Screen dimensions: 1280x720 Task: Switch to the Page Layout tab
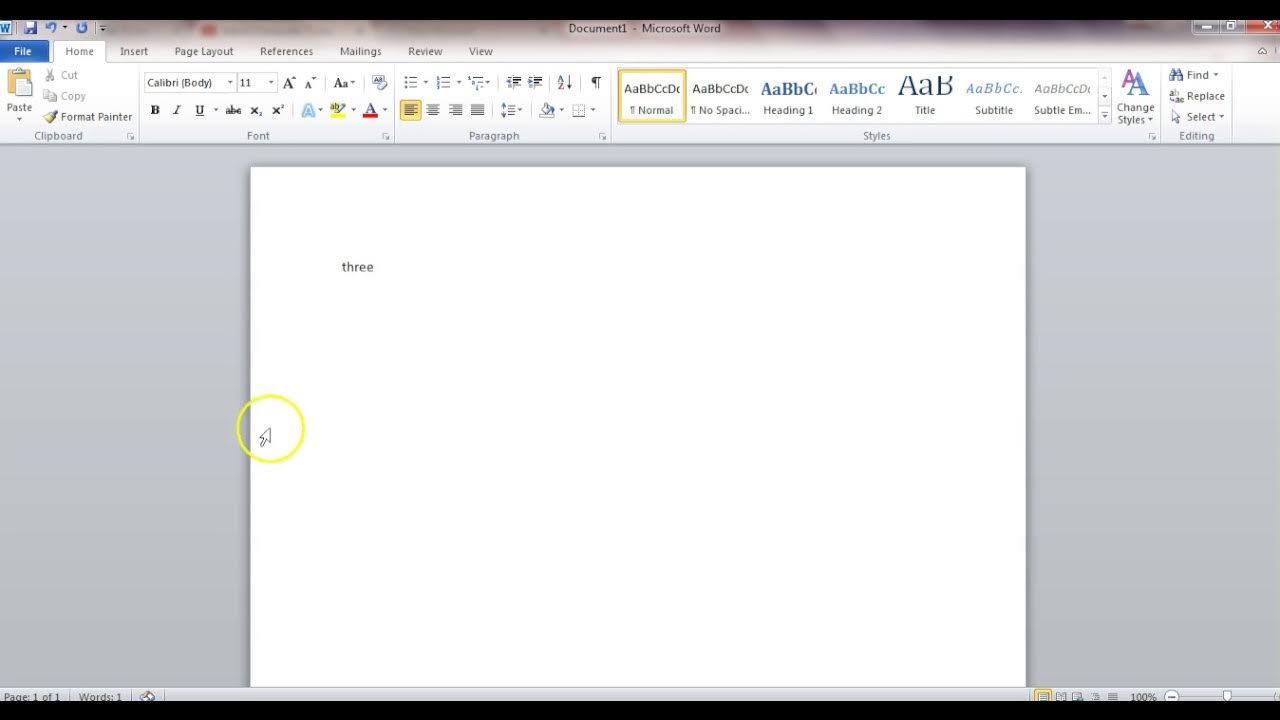pos(203,51)
